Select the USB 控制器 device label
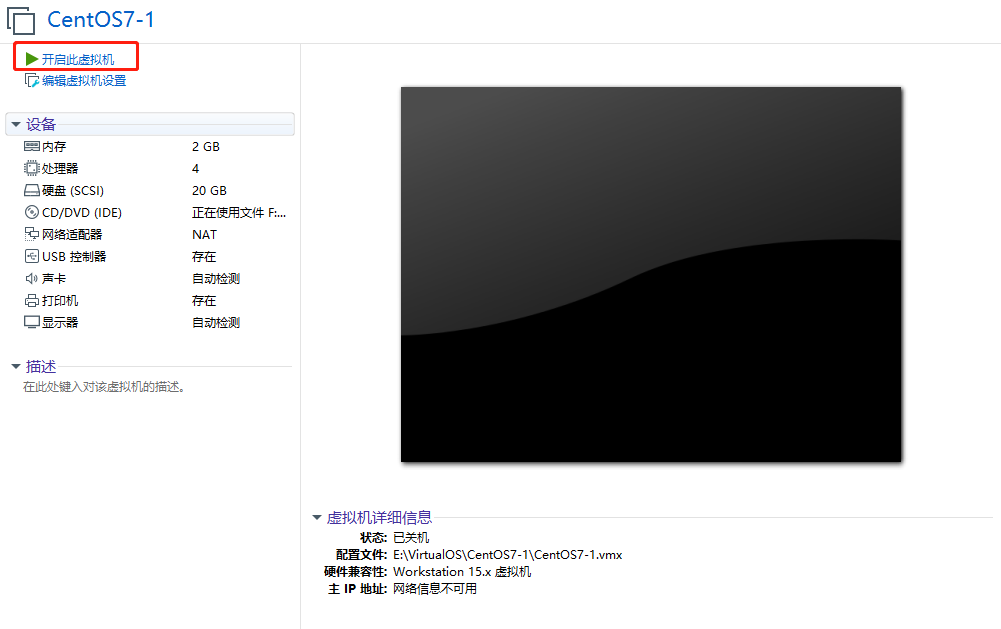 tap(74, 257)
